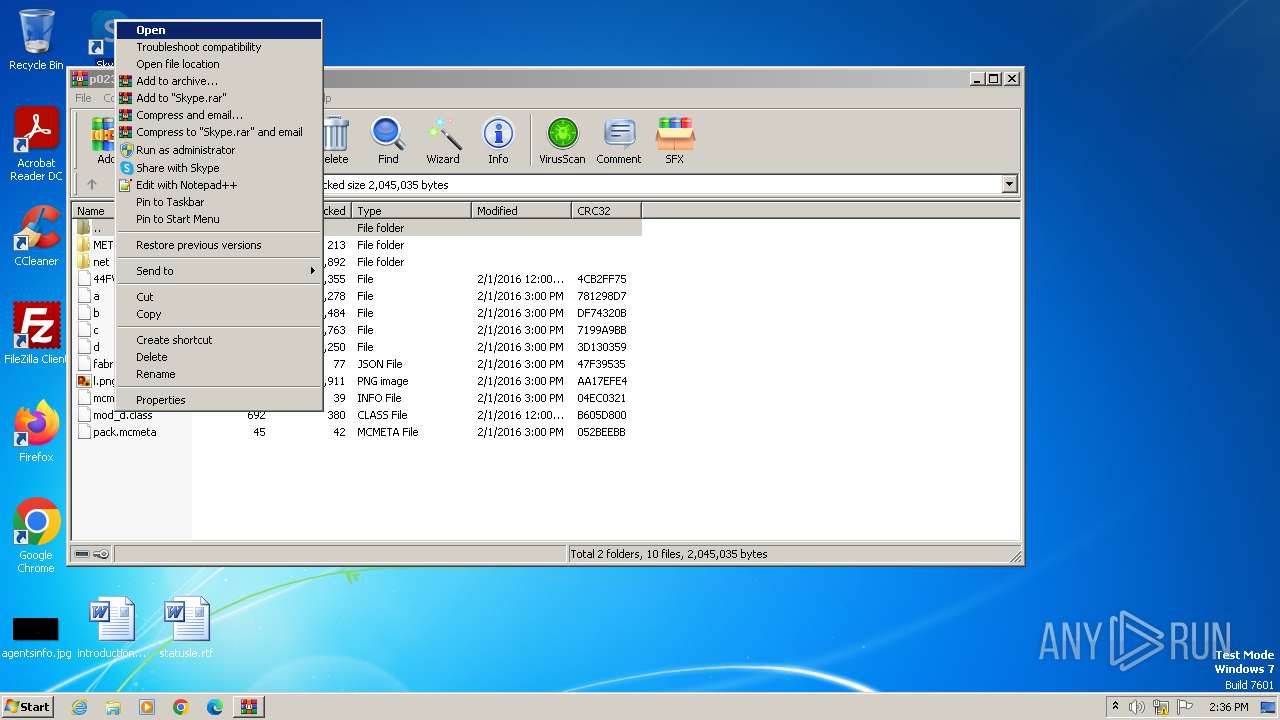The image size is (1280, 720).
Task: Click PNG image type cell
Action: pos(383,381)
